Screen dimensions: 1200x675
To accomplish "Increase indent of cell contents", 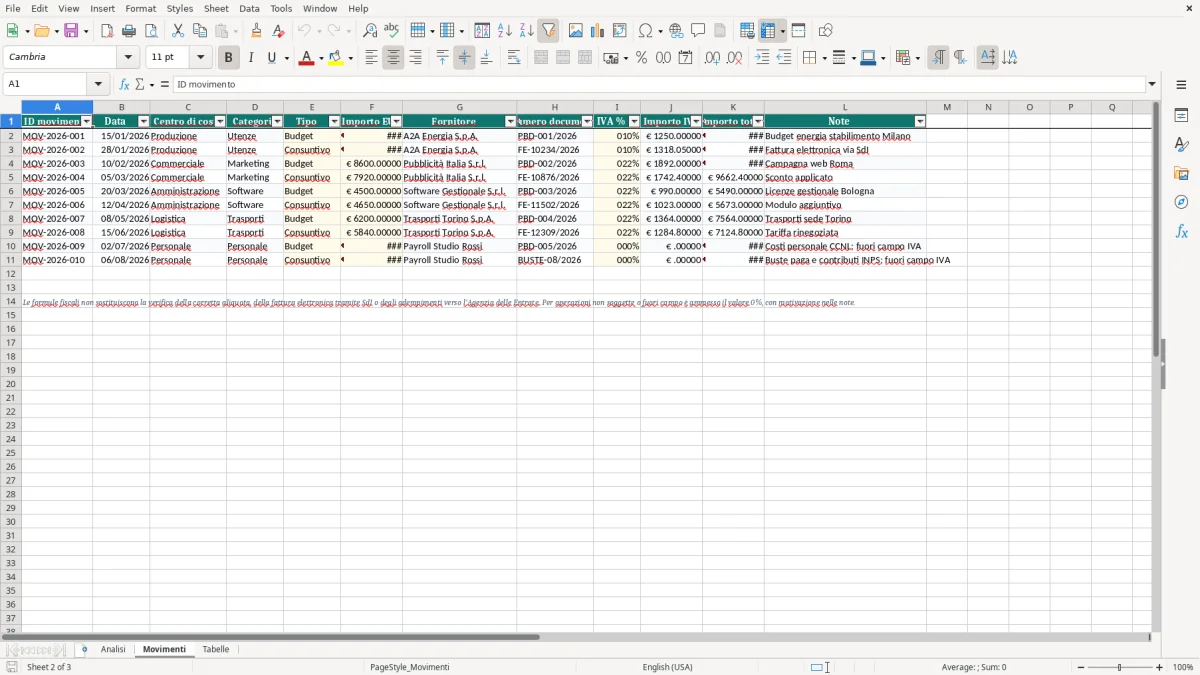I will click(762, 58).
